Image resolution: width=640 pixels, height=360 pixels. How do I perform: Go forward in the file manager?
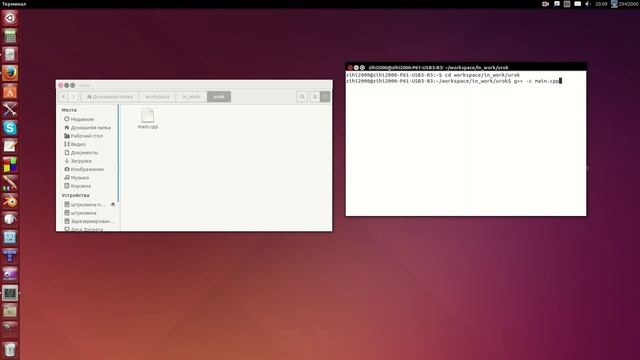[x=73, y=97]
